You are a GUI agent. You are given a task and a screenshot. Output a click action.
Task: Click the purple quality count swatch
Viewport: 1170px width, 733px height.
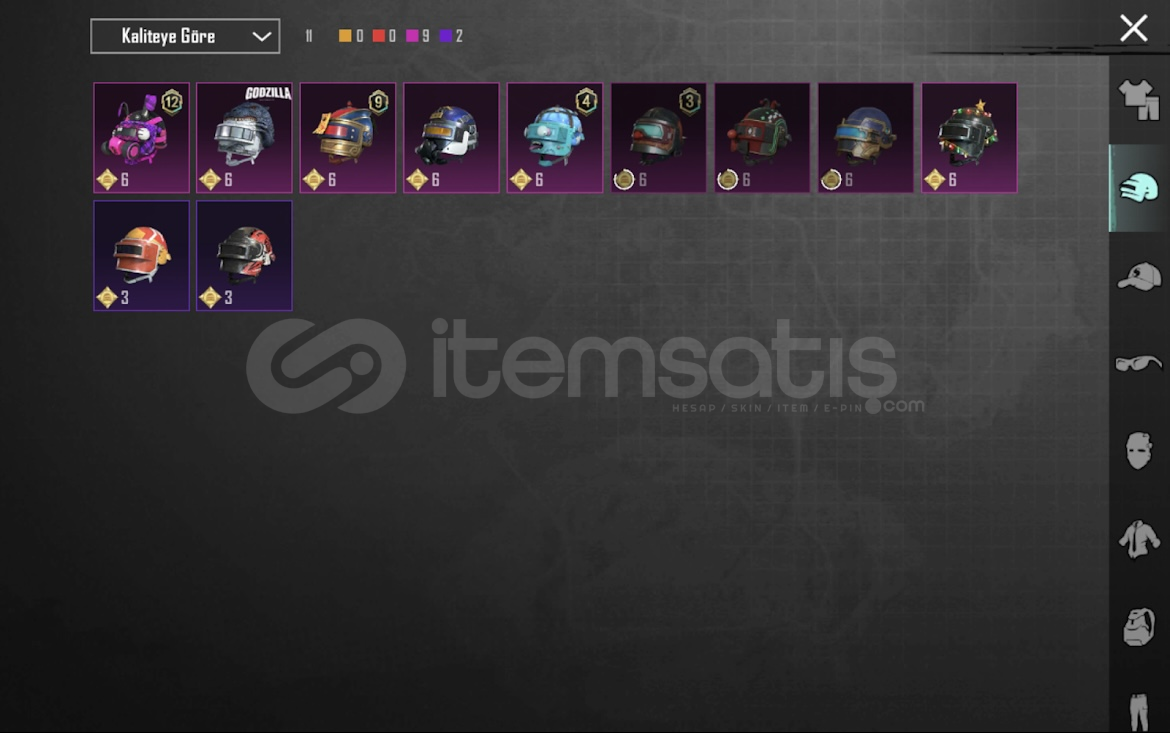(x=445, y=36)
